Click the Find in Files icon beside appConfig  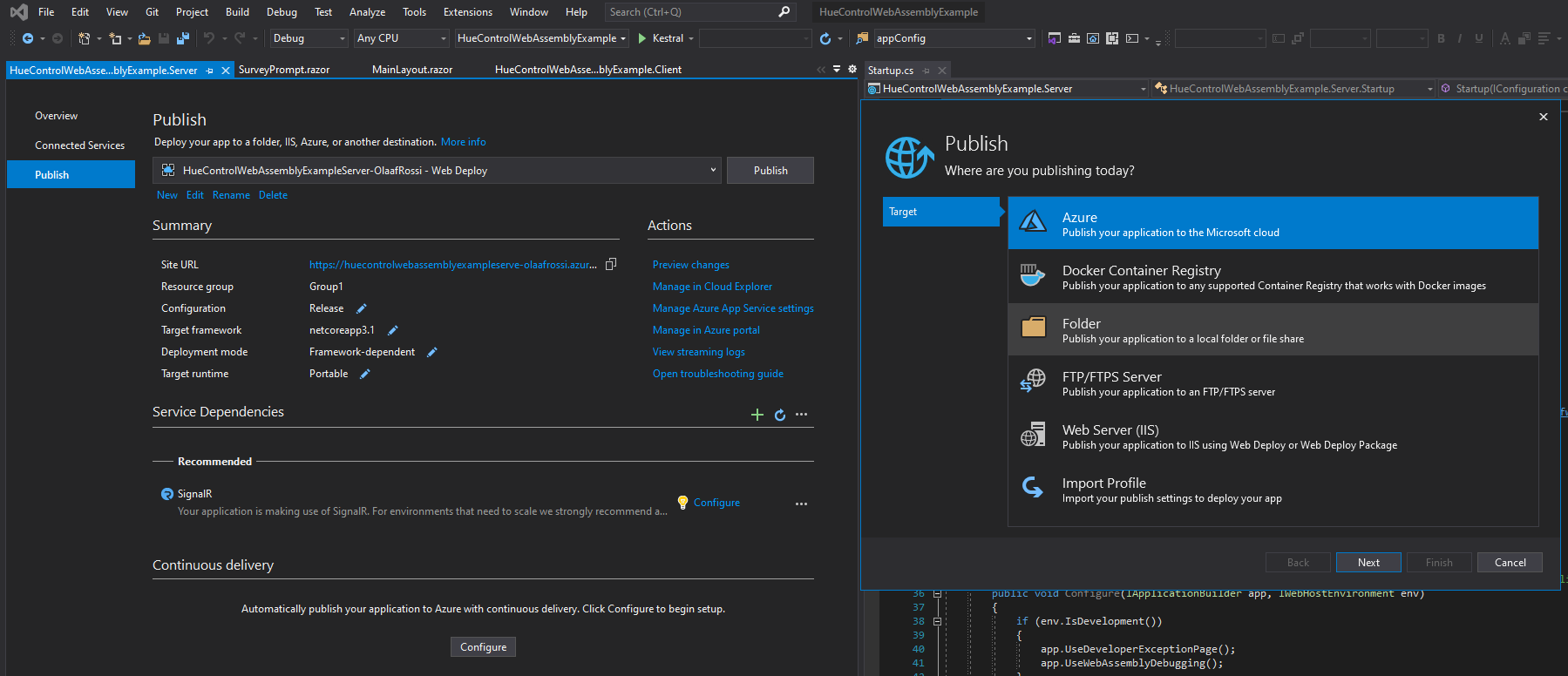point(862,38)
